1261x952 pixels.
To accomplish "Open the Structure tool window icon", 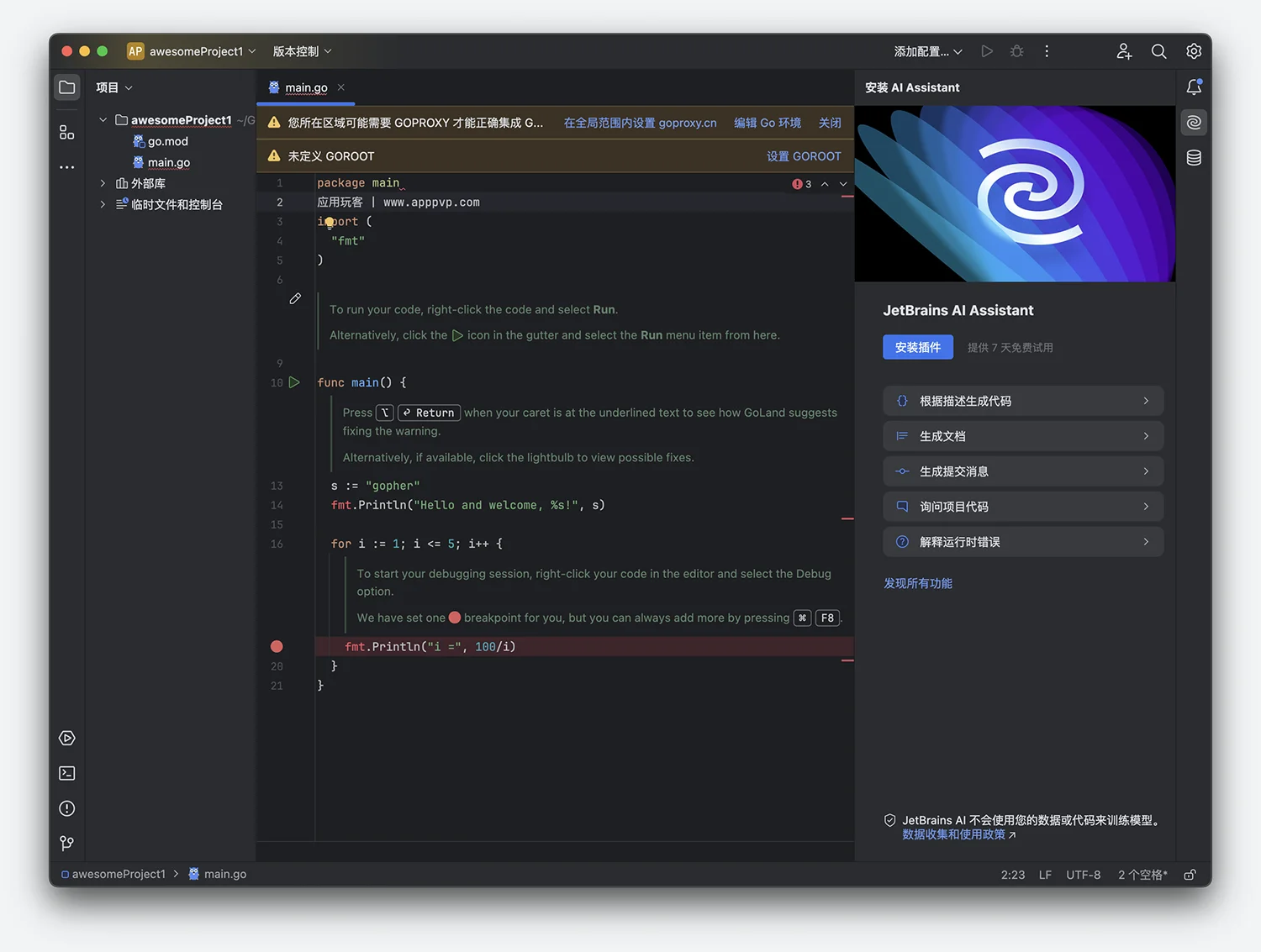I will [67, 132].
